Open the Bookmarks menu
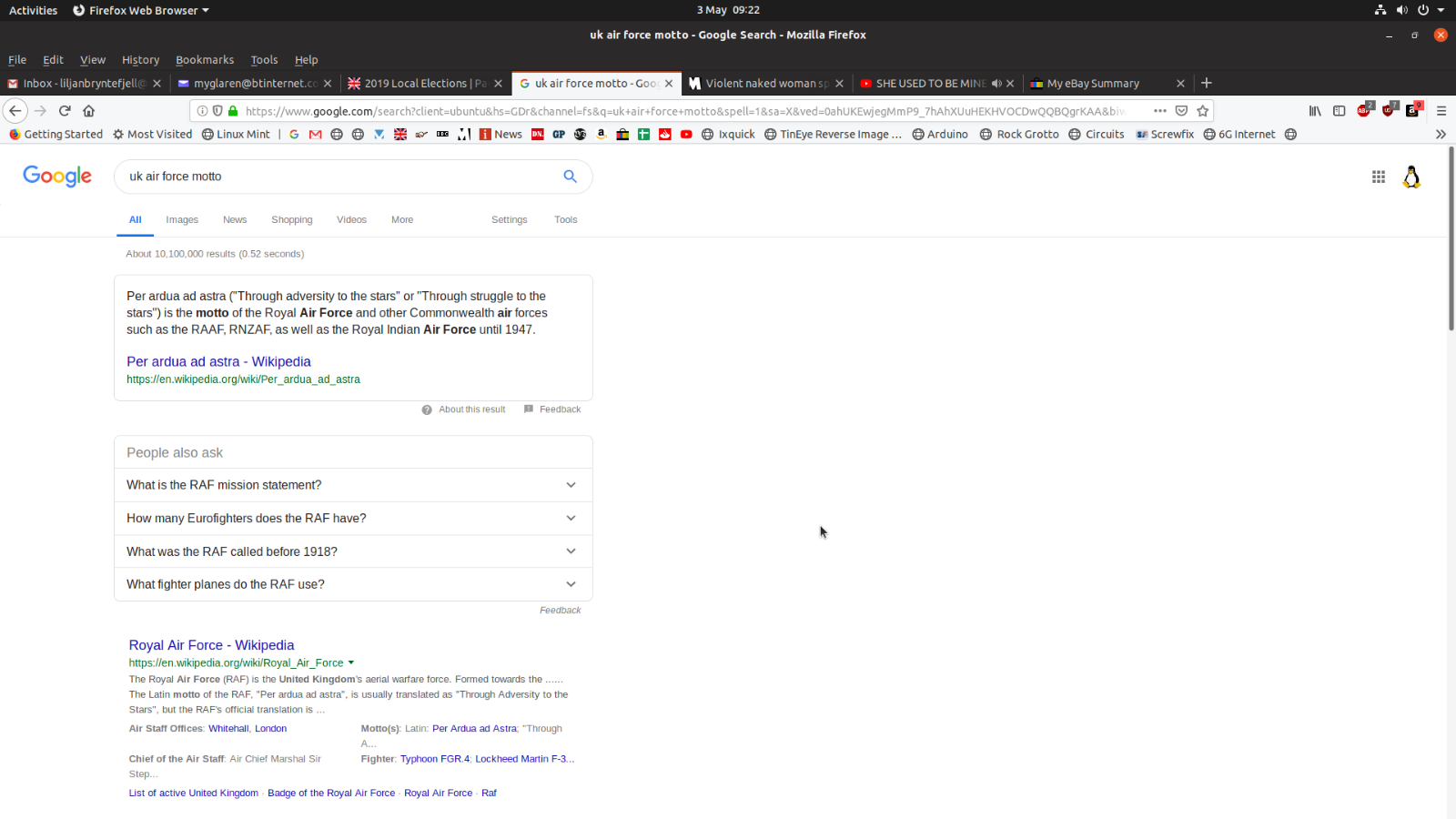The width and height of the screenshot is (1456, 819). point(205,60)
